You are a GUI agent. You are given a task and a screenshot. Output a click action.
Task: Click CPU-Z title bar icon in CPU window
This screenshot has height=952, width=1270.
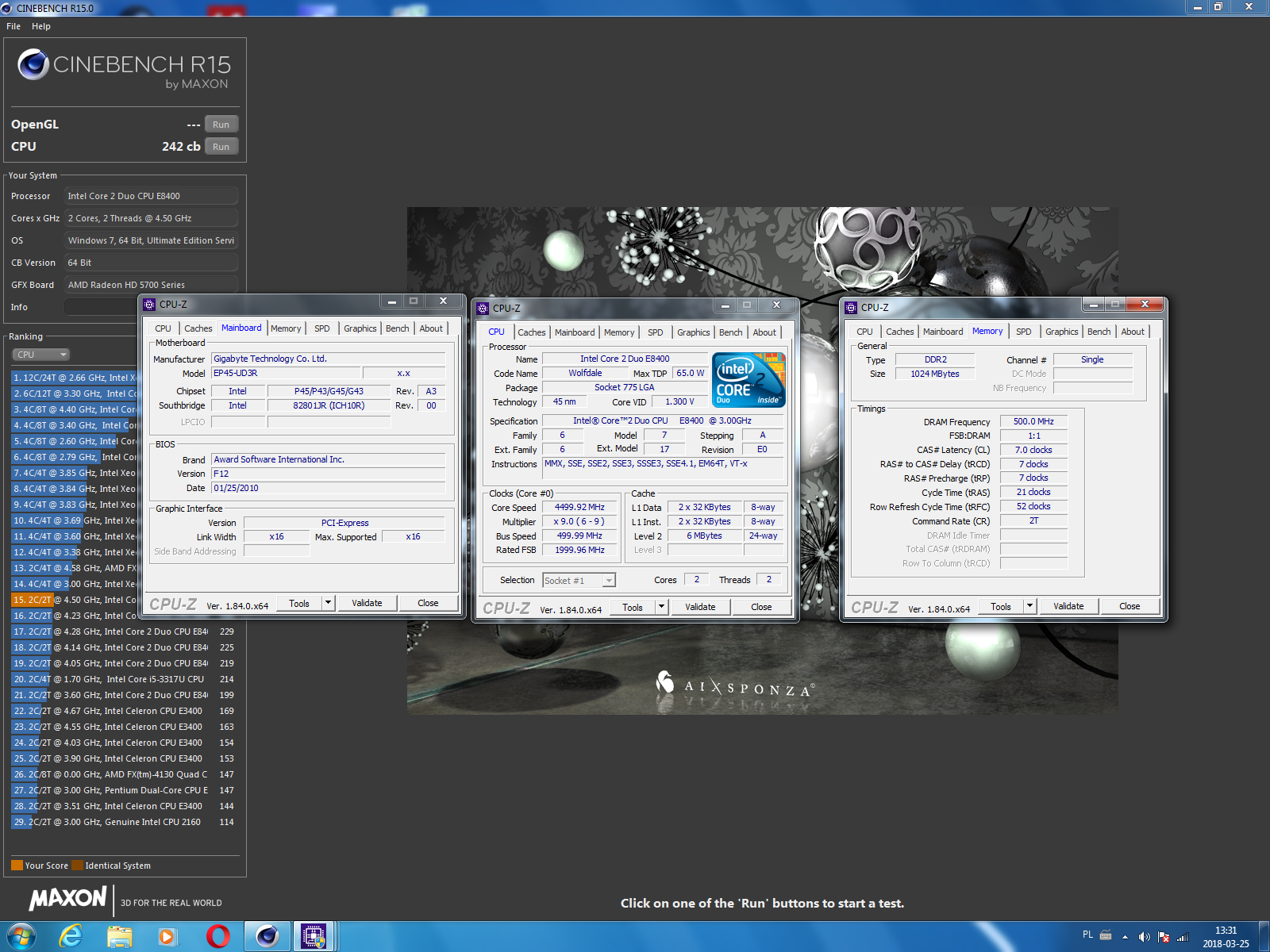click(x=483, y=308)
